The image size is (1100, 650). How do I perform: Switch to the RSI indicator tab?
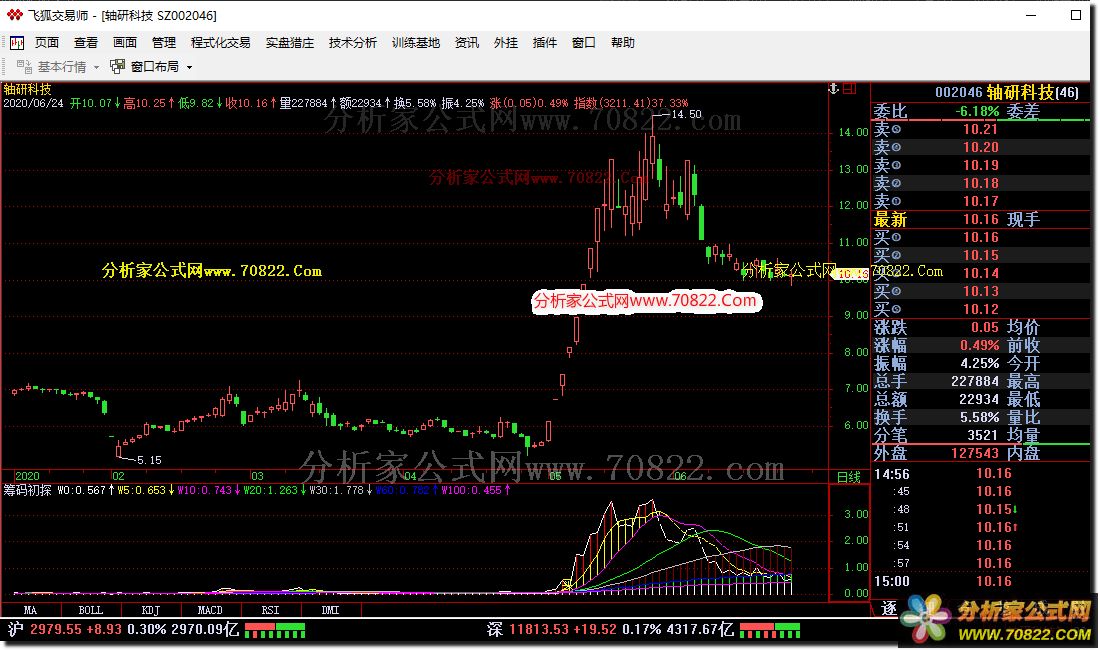(x=271, y=610)
